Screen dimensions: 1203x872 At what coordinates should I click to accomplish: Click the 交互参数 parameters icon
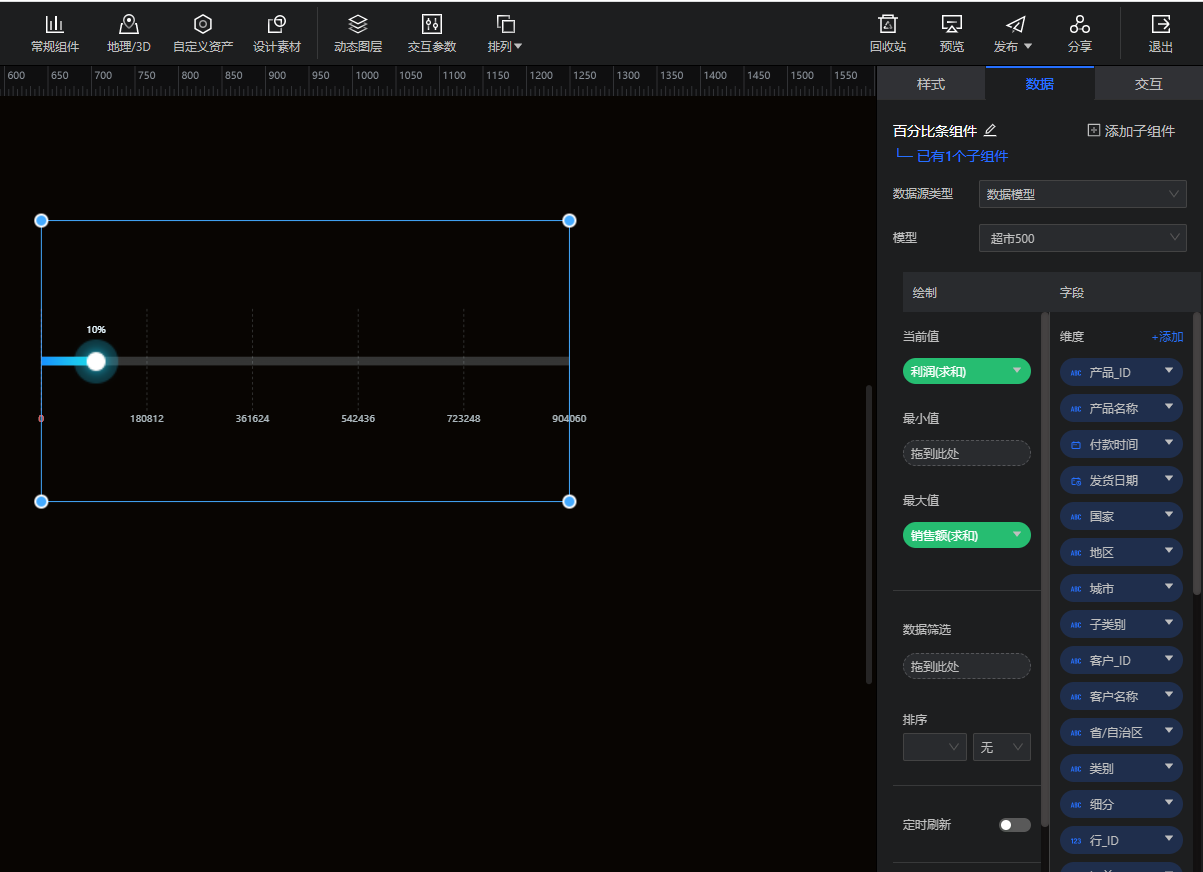click(432, 24)
